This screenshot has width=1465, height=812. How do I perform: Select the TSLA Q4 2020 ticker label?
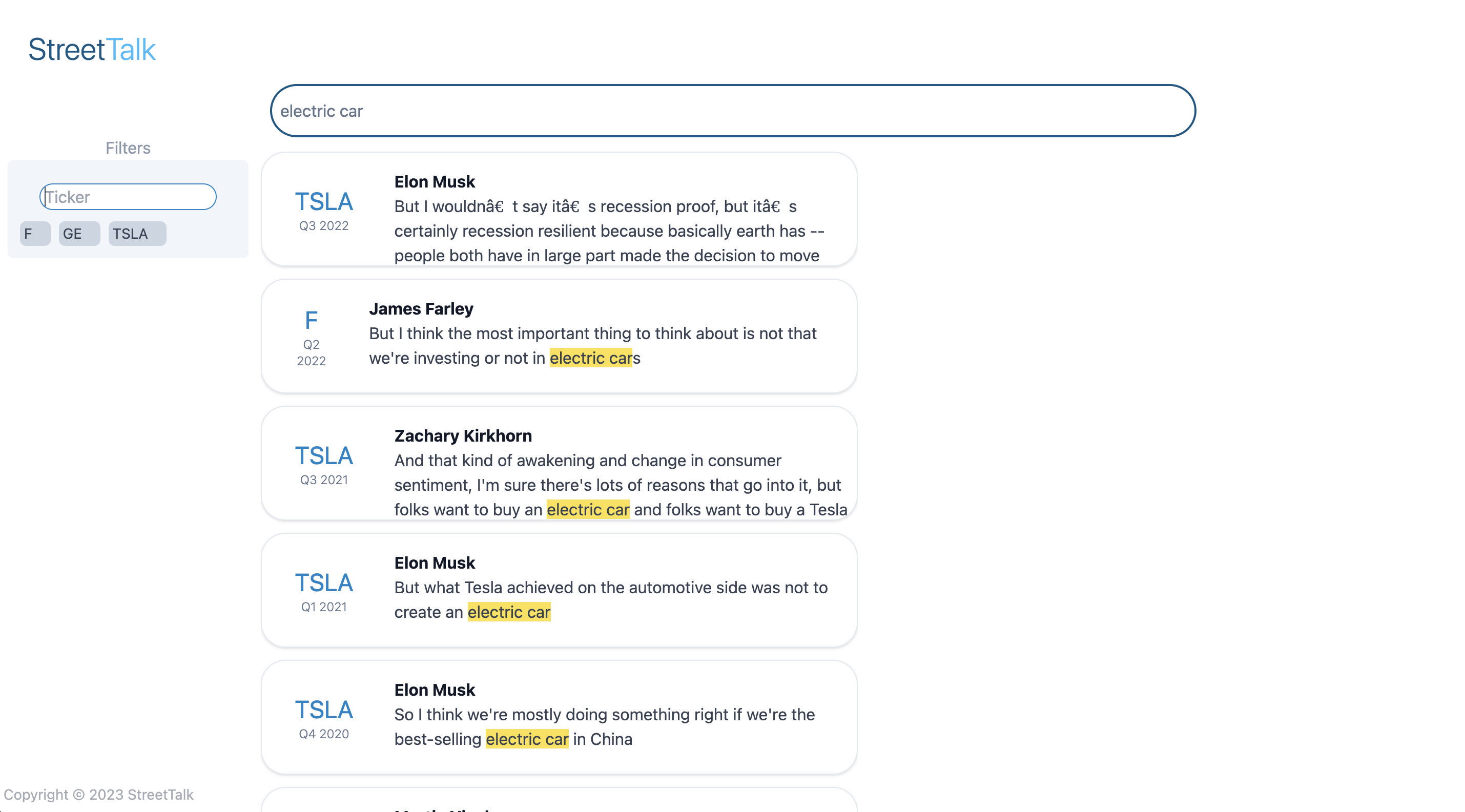click(x=324, y=710)
